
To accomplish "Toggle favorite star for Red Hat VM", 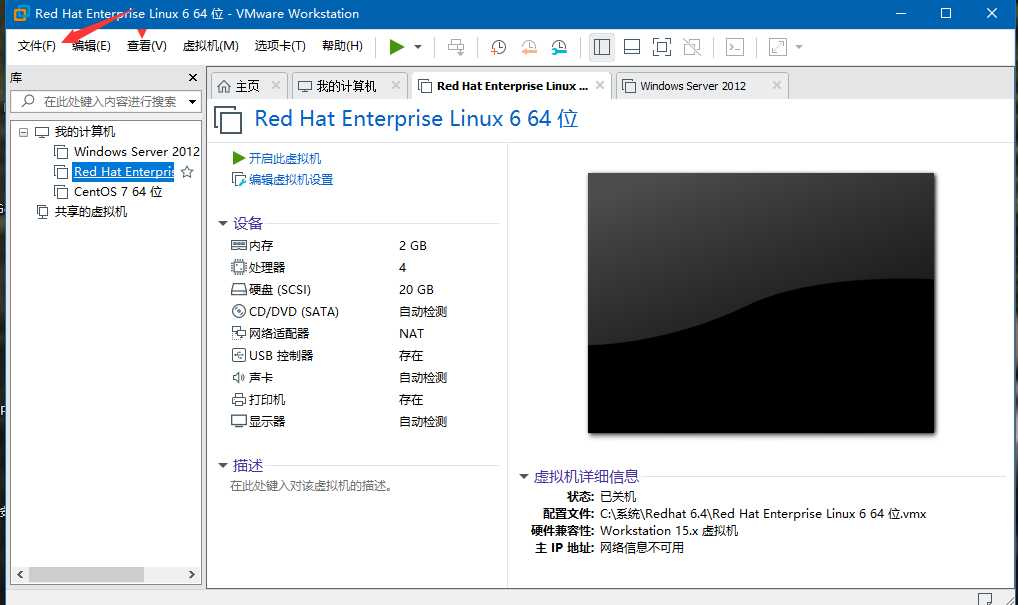I will pyautogui.click(x=187, y=172).
